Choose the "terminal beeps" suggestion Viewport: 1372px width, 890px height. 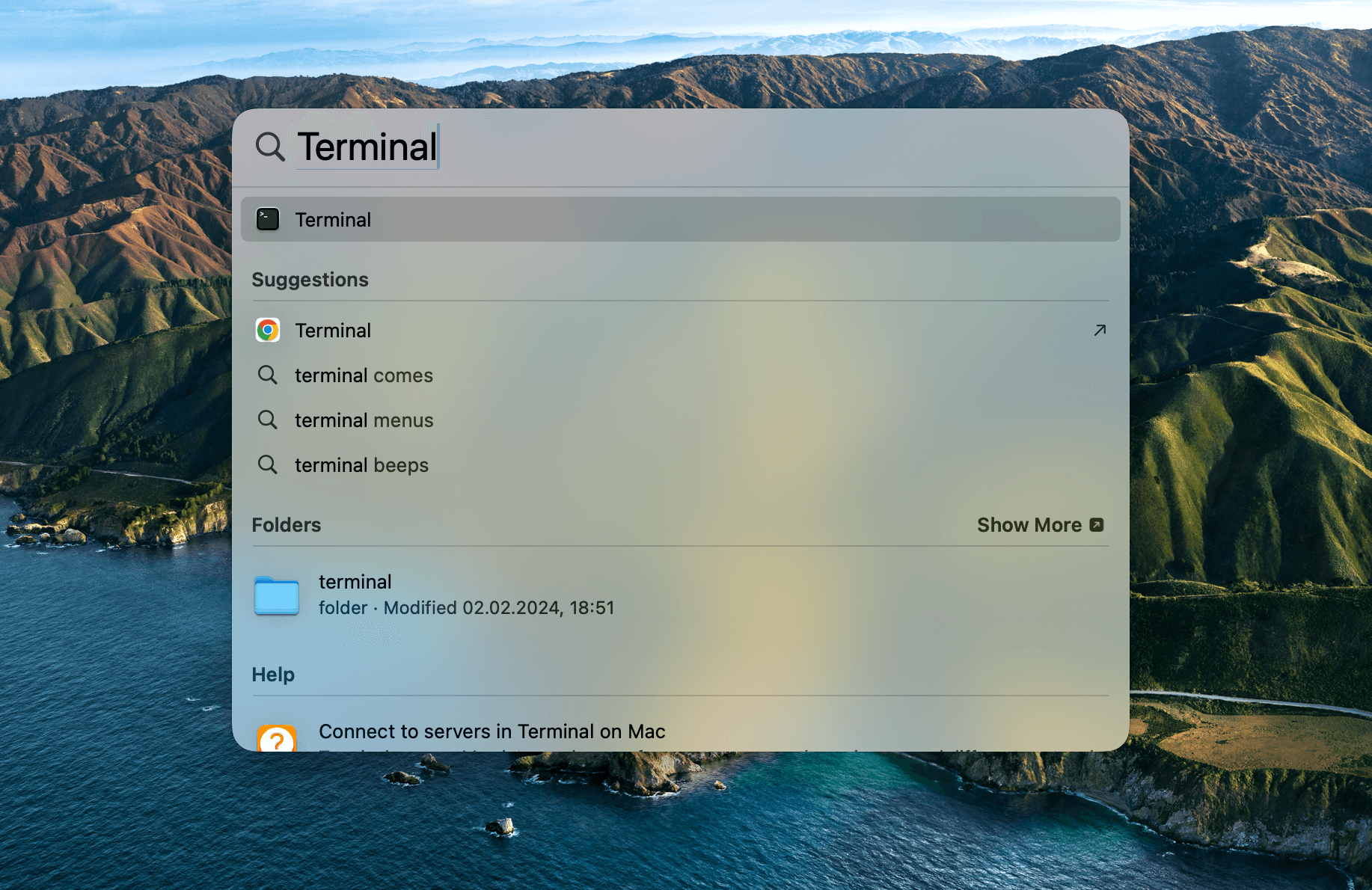point(361,465)
